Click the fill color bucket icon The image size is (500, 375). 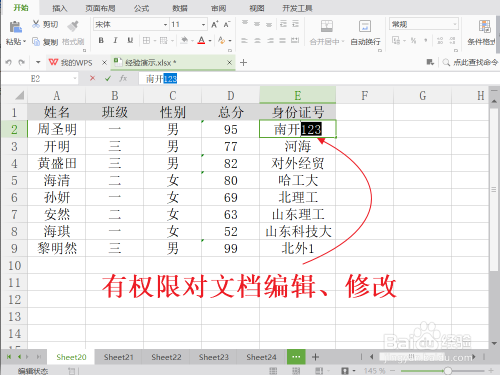tap(184, 41)
